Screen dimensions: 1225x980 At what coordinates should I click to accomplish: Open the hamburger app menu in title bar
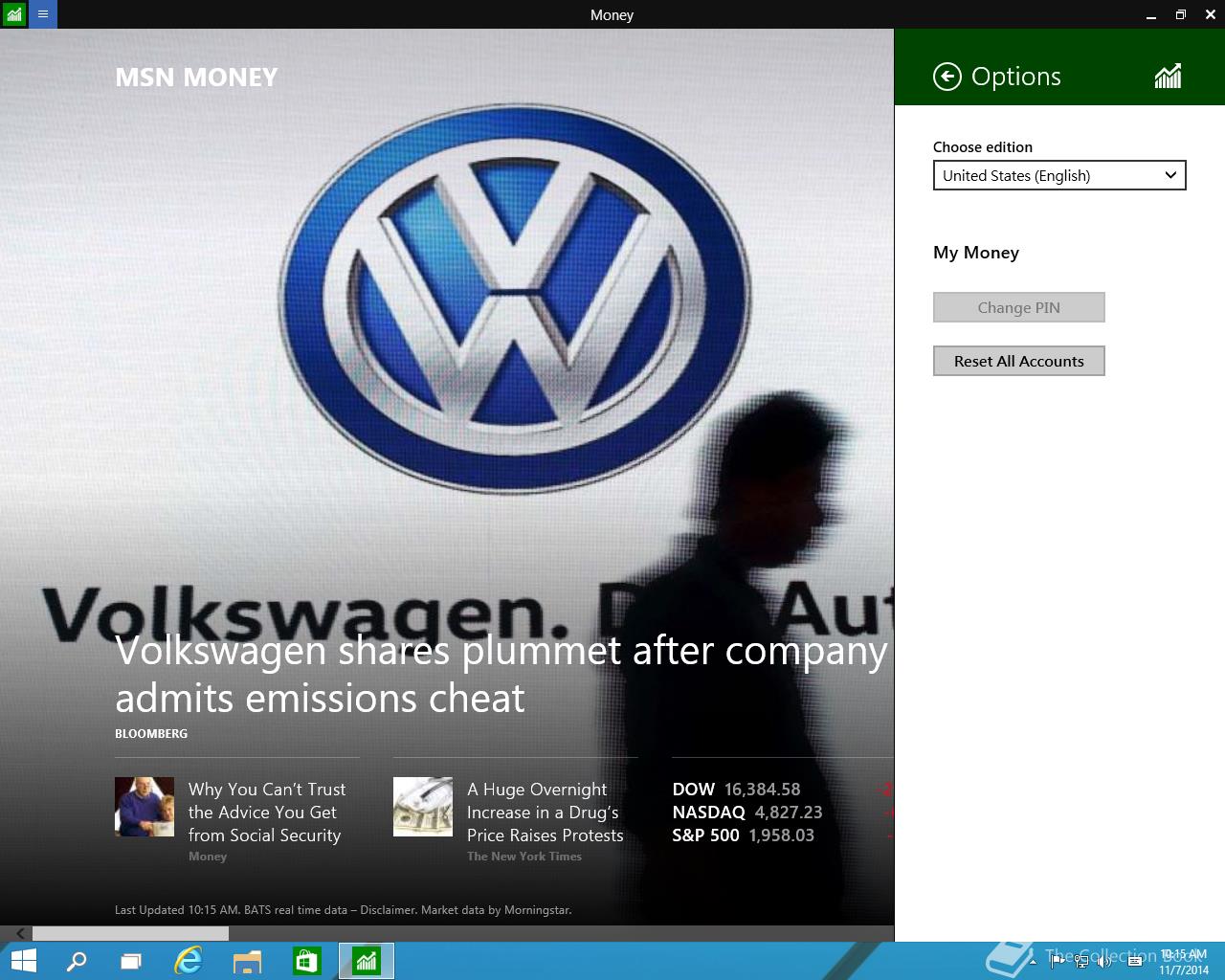pyautogui.click(x=43, y=14)
